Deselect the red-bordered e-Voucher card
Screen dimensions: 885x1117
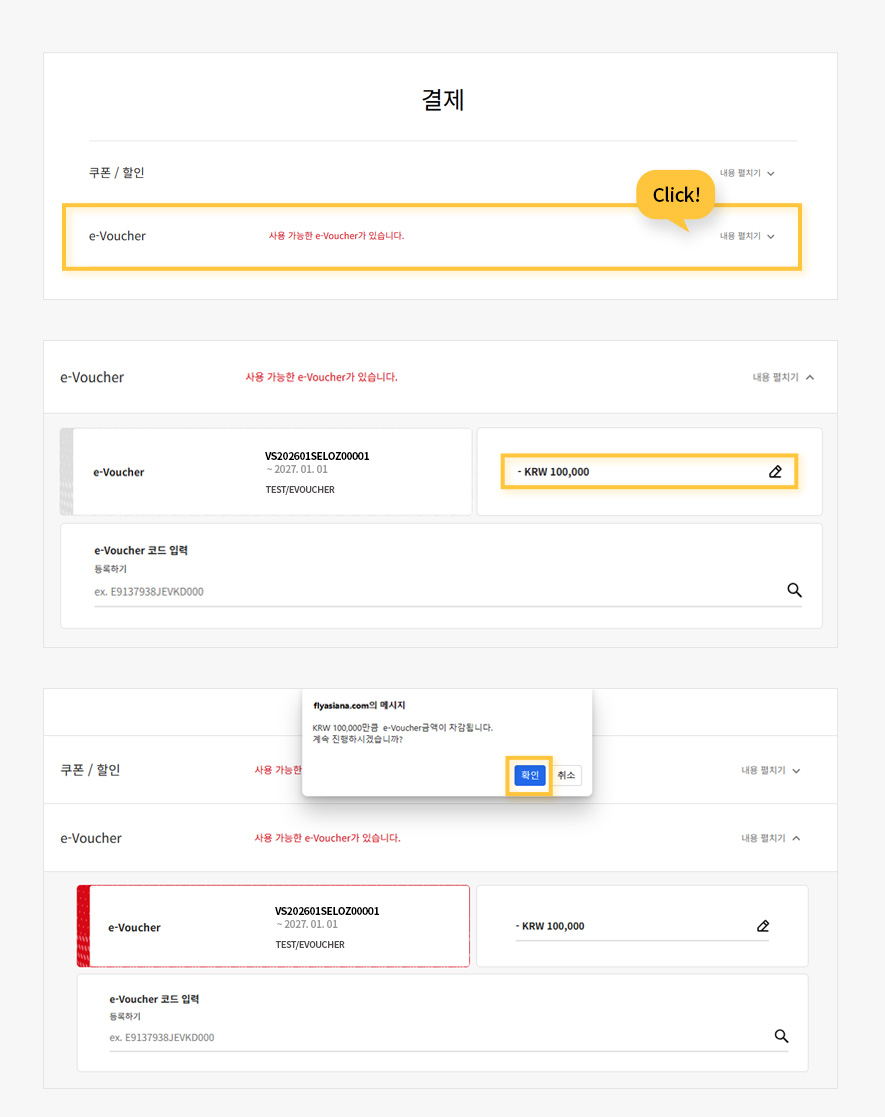(x=273, y=926)
